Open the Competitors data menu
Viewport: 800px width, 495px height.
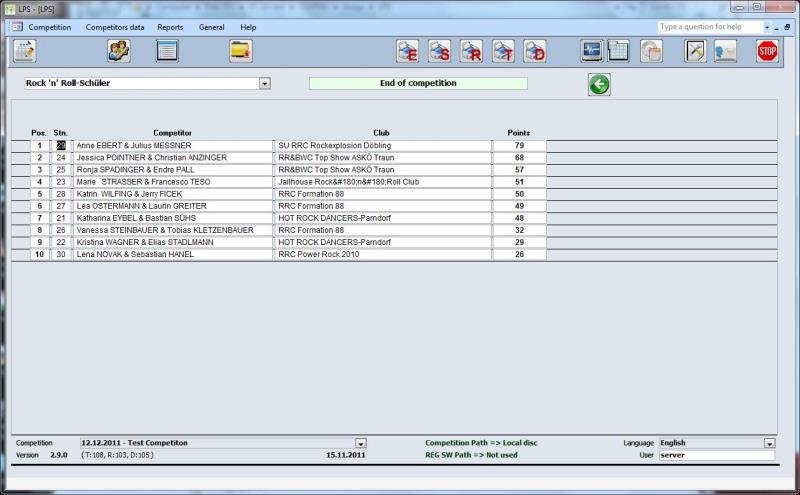point(115,27)
